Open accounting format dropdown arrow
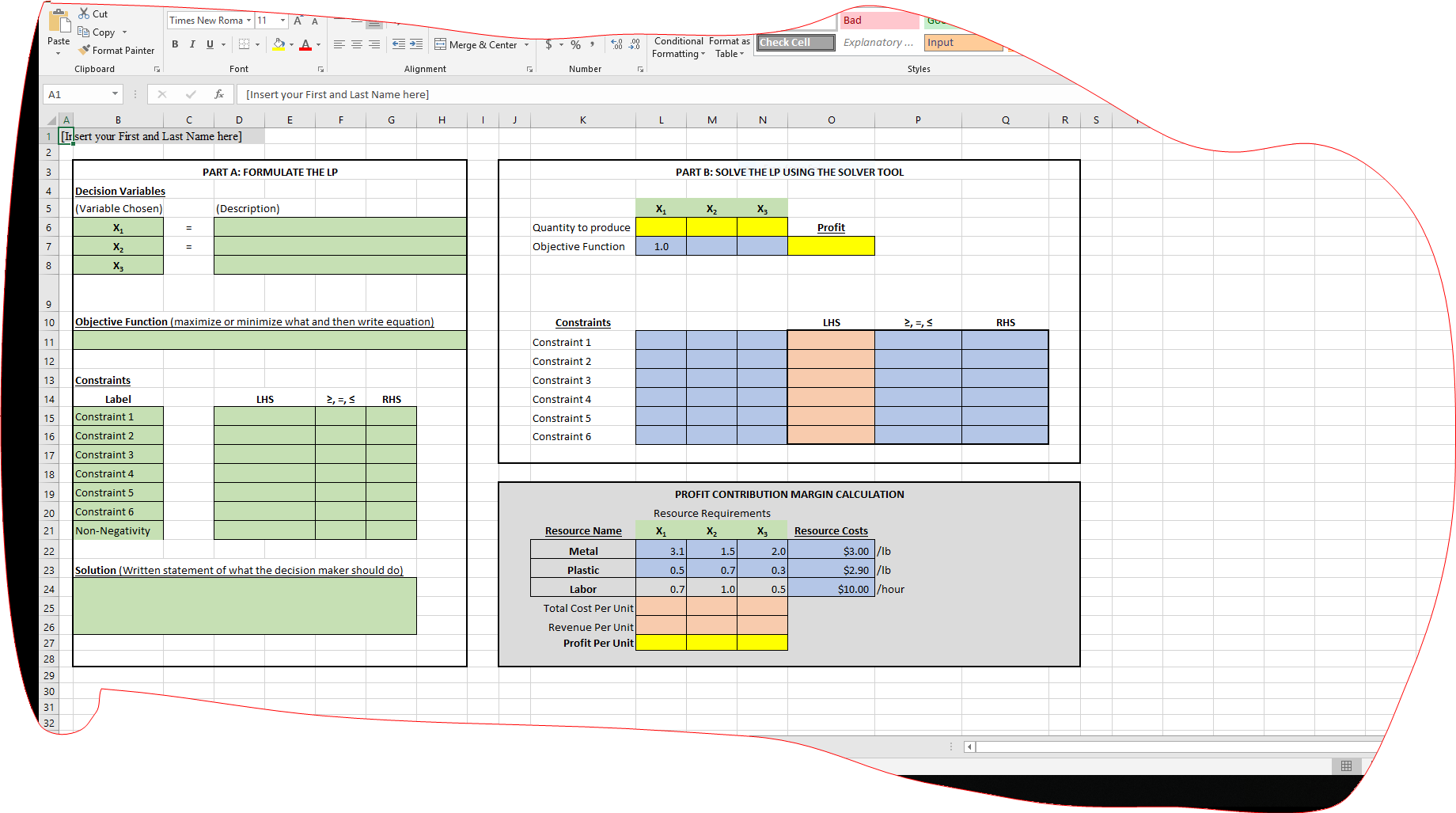 pyautogui.click(x=561, y=44)
